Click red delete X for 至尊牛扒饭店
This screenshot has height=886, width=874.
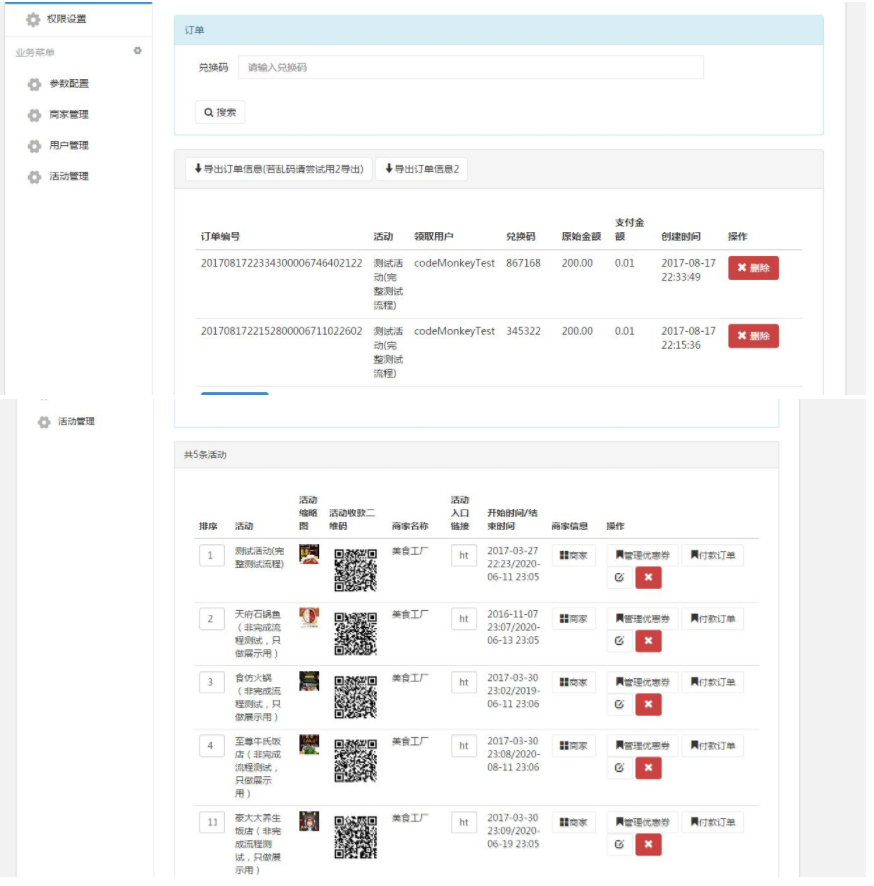648,768
